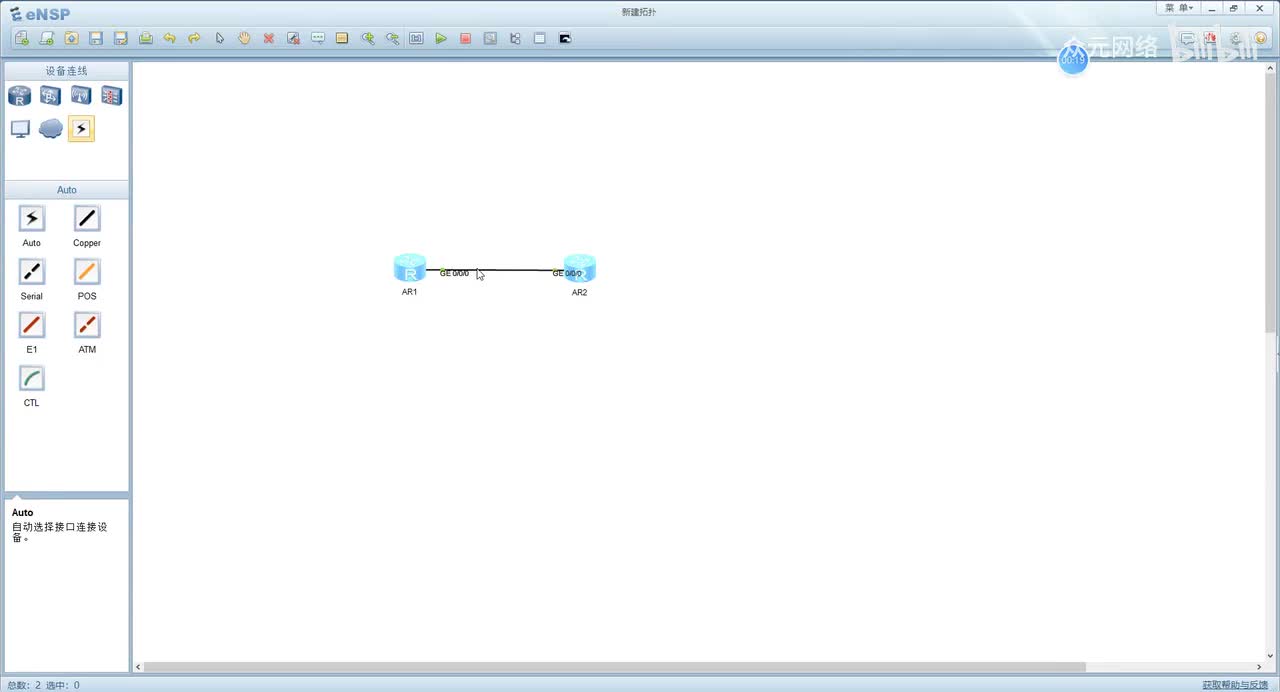Click the delete all connections icon
The image size is (1280, 692).
click(293, 38)
